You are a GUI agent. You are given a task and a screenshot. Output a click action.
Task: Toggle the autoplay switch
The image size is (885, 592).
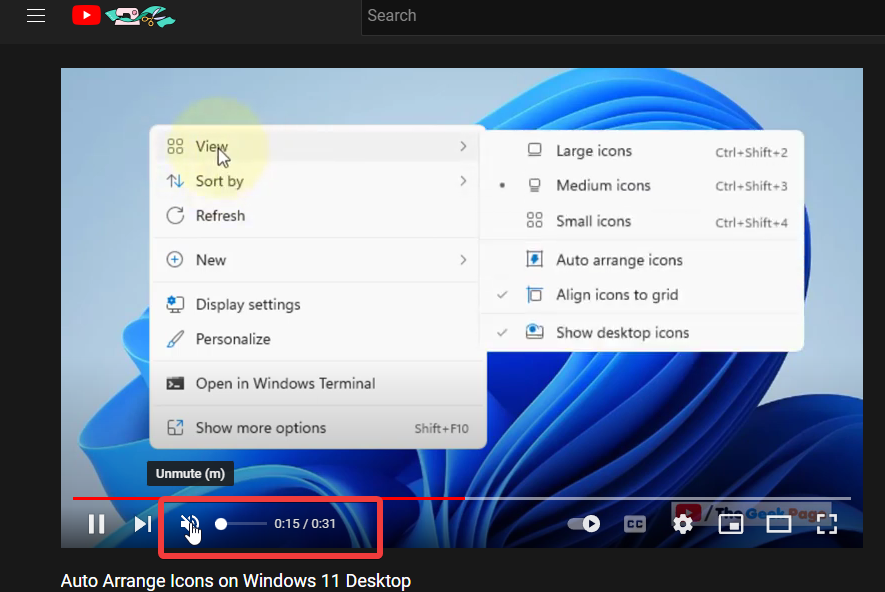(x=584, y=524)
